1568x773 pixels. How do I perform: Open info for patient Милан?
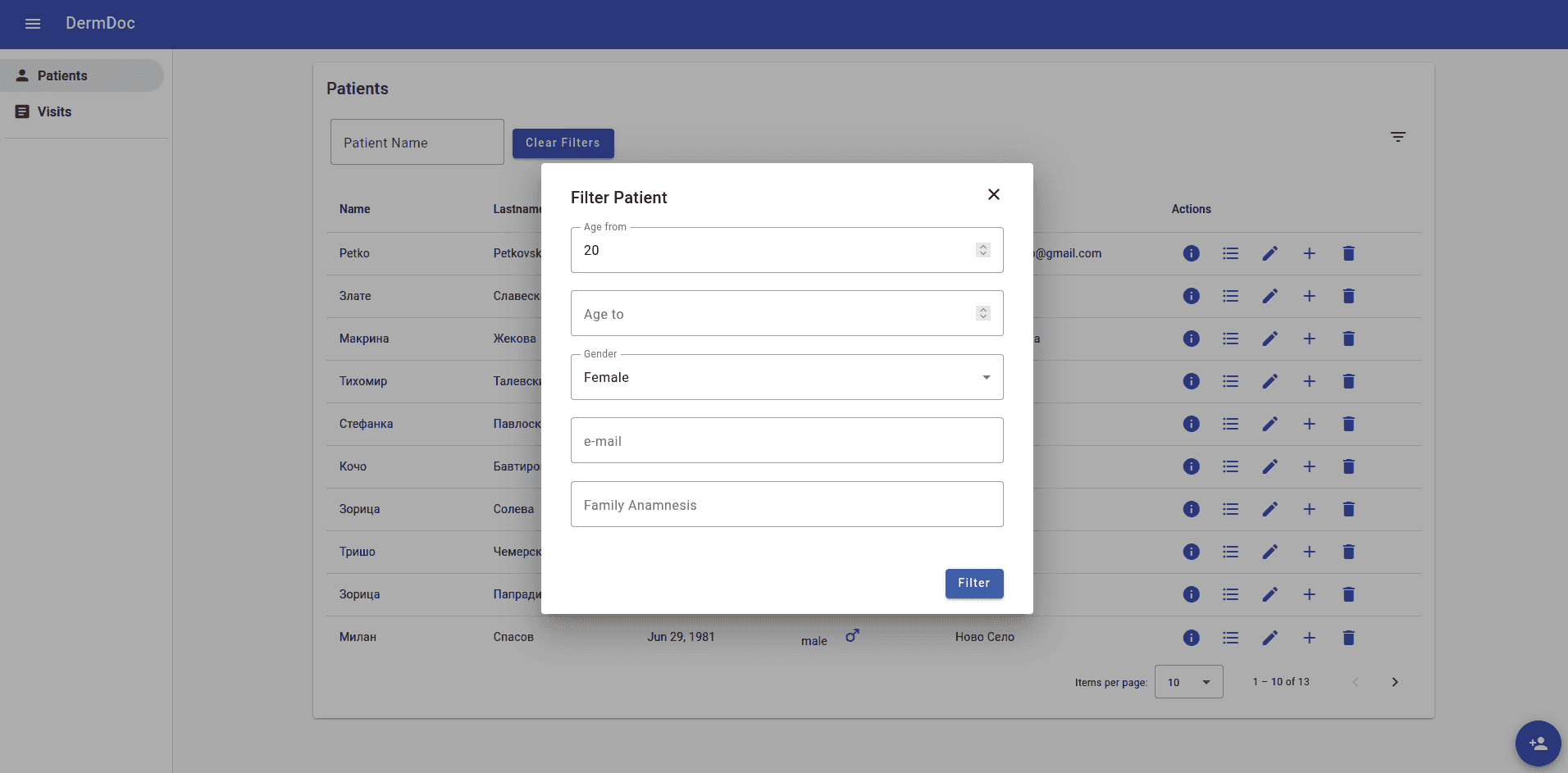pos(1191,638)
